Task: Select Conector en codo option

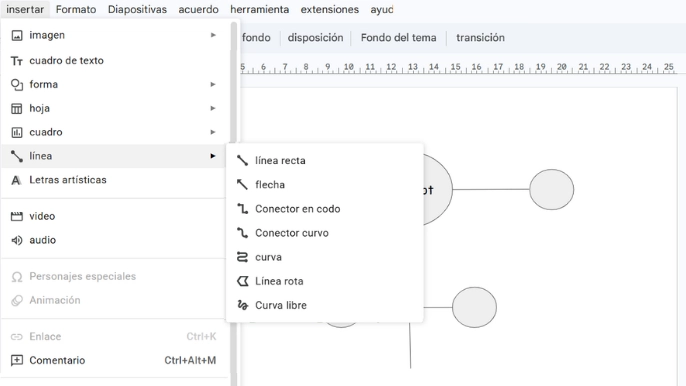Action: pyautogui.click(x=325, y=209)
